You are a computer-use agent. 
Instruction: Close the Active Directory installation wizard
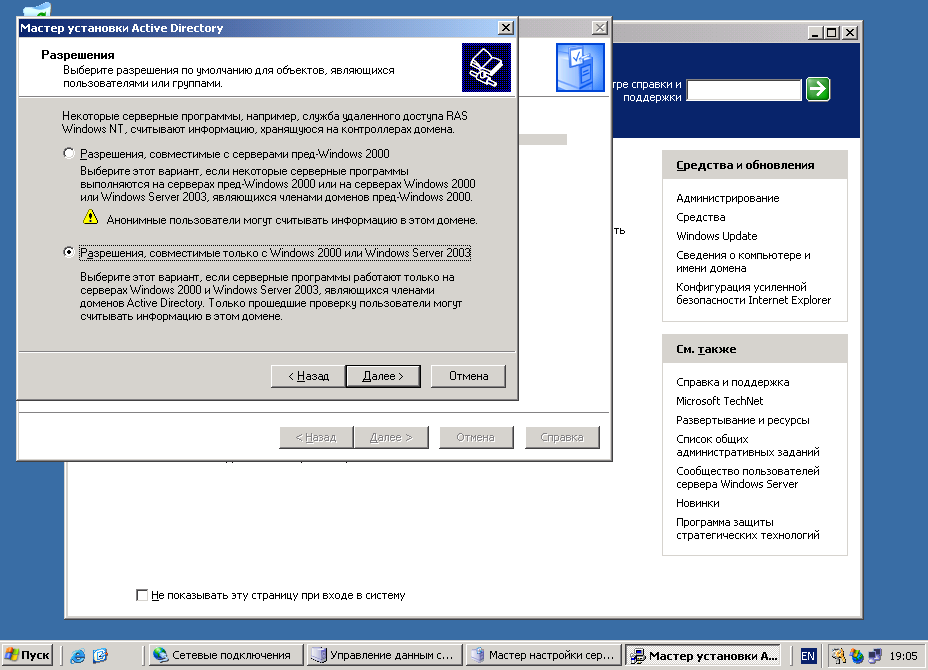(x=505, y=28)
